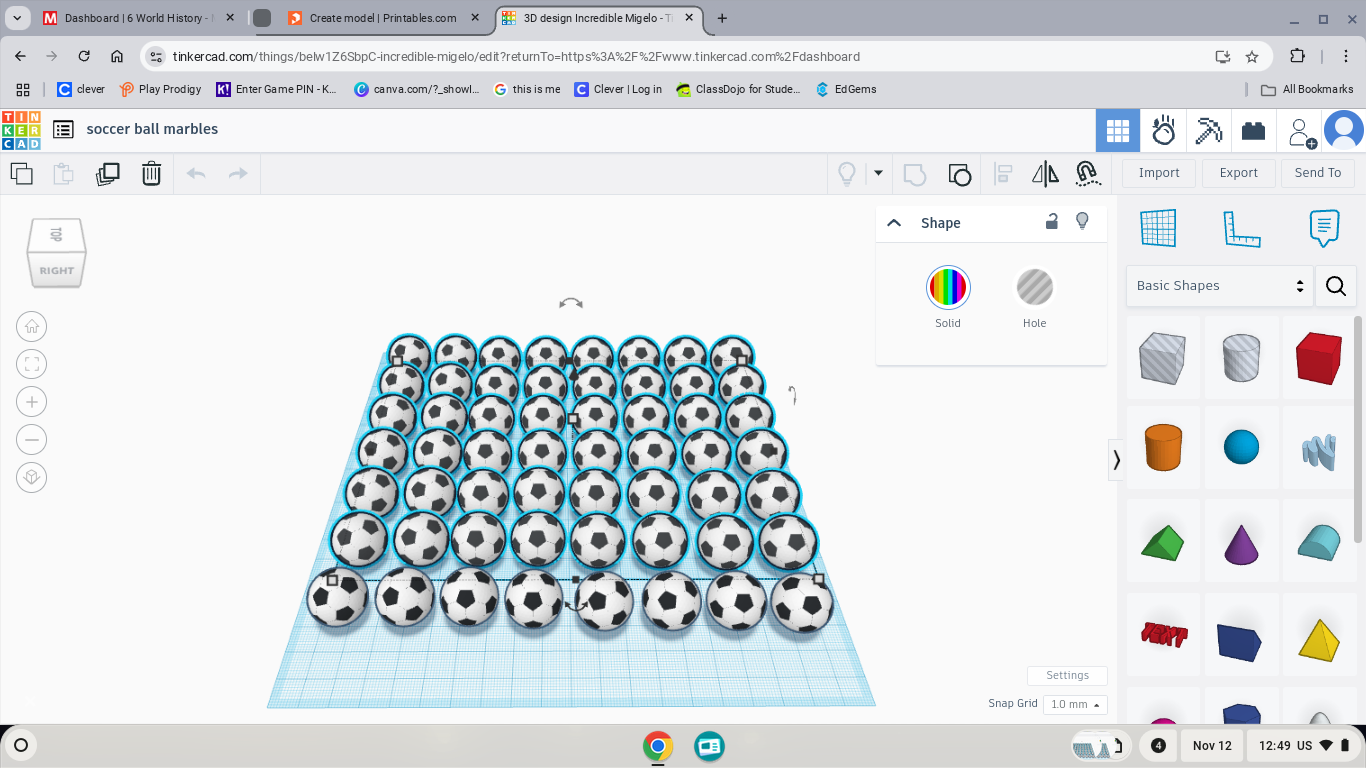Click the Align tool icon

[1003, 174]
